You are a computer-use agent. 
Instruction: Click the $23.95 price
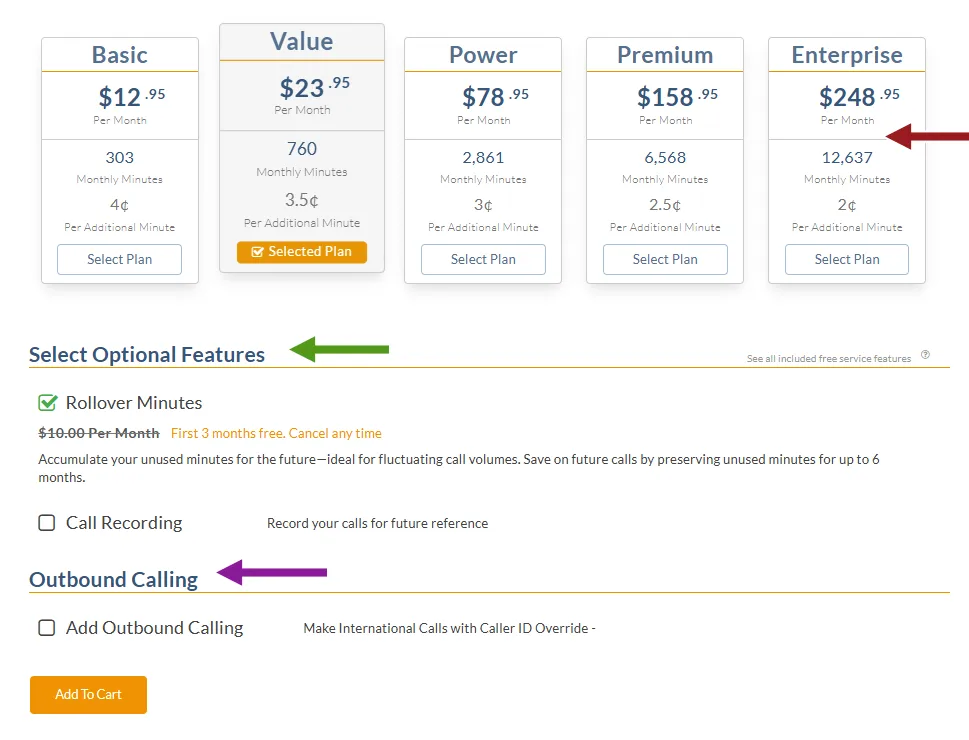click(x=315, y=87)
